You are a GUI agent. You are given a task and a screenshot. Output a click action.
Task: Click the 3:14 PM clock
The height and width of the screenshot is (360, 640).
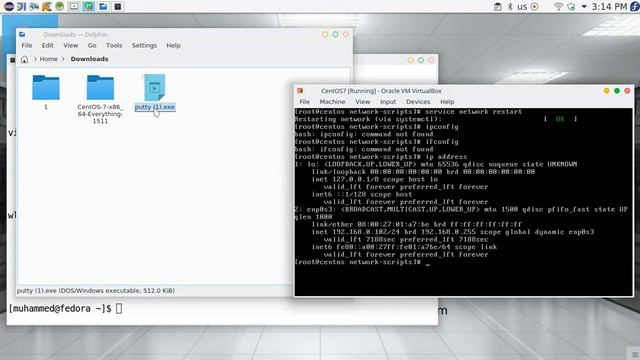(x=609, y=7)
